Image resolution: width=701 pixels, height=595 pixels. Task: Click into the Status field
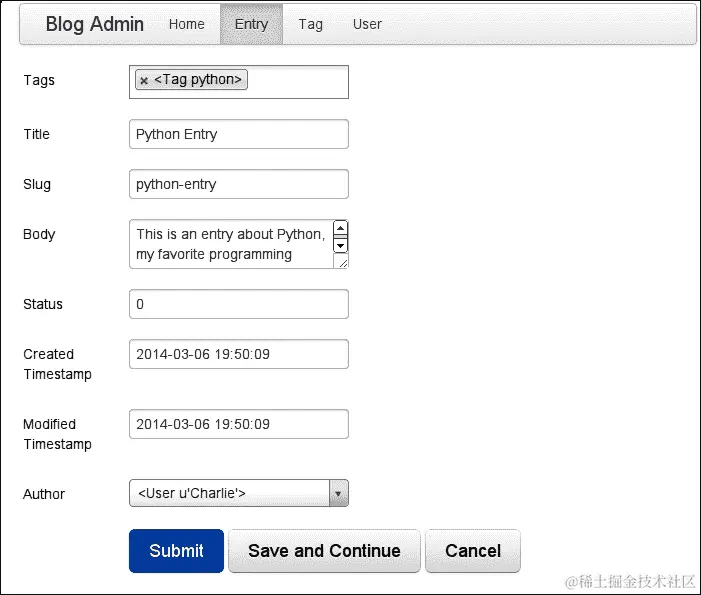click(239, 304)
